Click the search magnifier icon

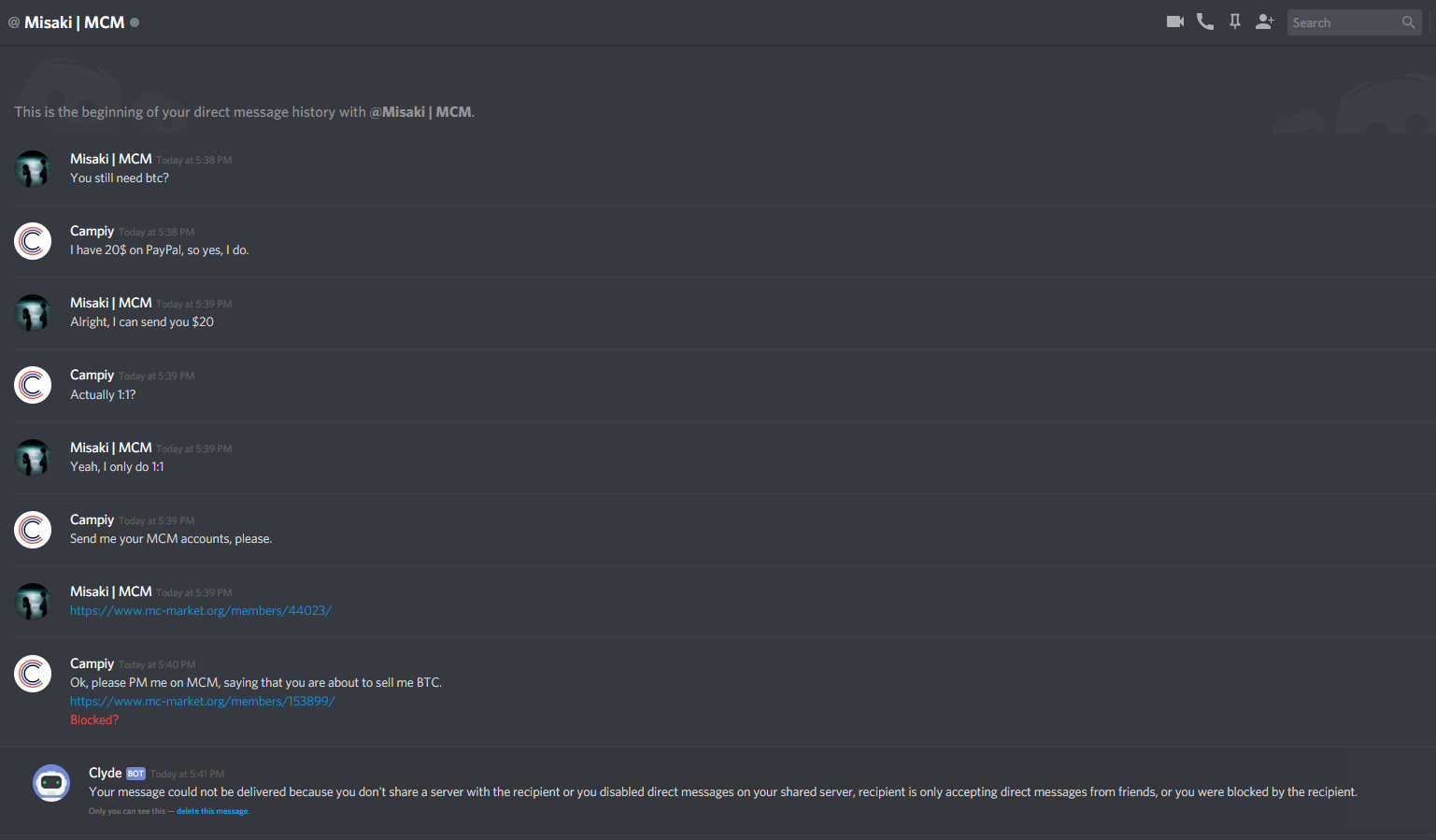click(1409, 22)
